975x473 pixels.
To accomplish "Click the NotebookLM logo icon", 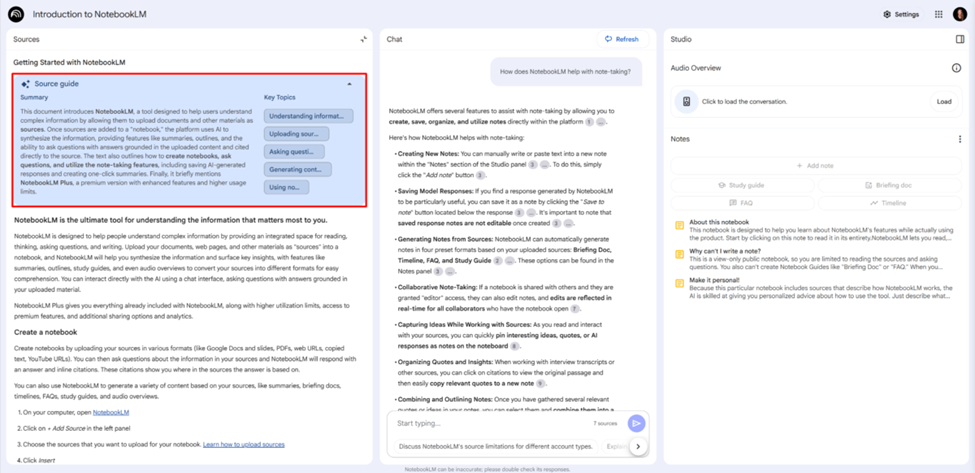I will coord(17,14).
